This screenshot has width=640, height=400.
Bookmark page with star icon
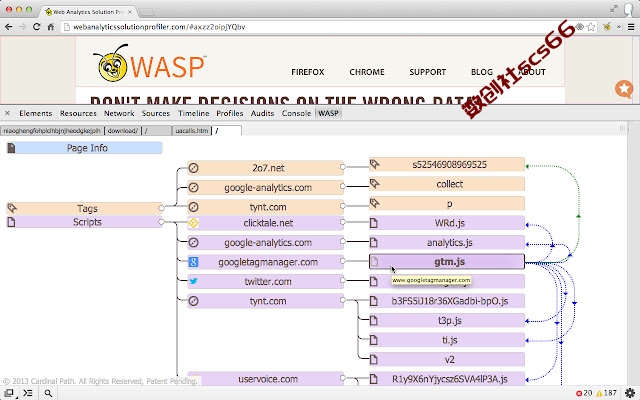pos(591,27)
